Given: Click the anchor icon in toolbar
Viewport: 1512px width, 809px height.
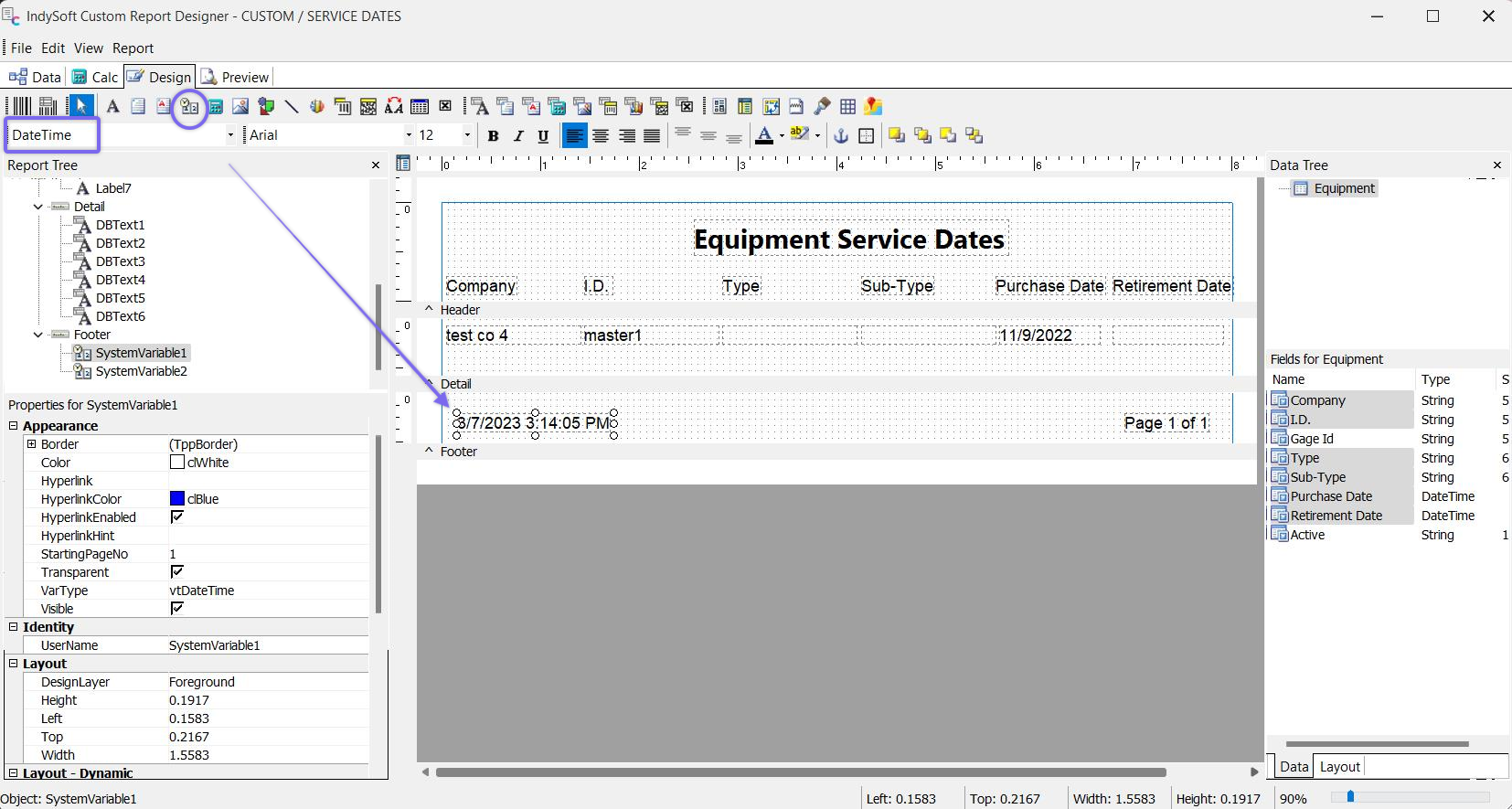Looking at the screenshot, I should click(841, 136).
